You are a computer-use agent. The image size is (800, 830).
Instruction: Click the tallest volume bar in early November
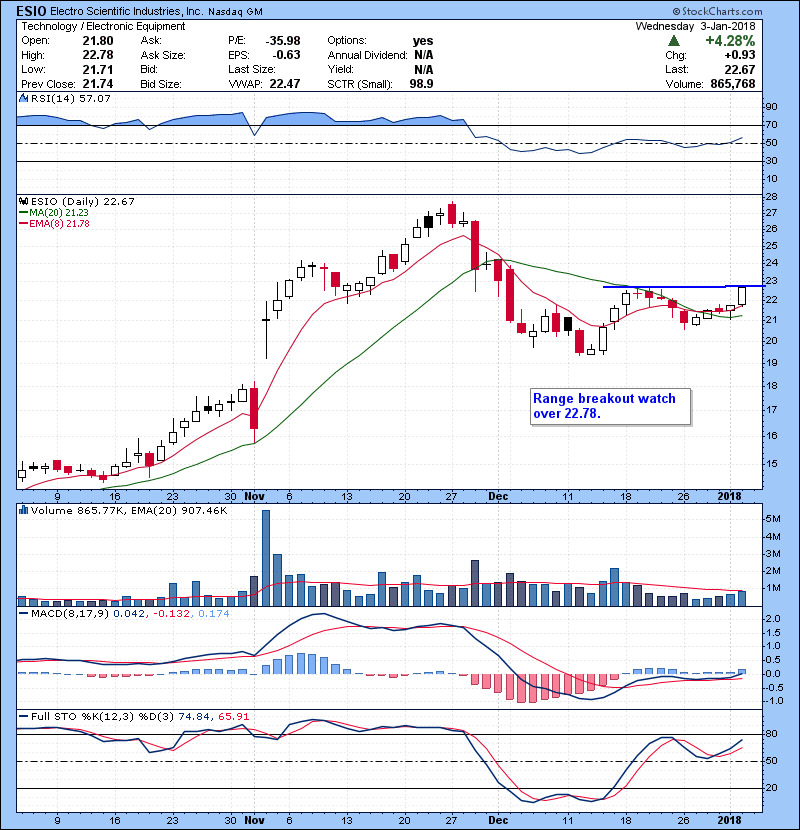[x=266, y=558]
